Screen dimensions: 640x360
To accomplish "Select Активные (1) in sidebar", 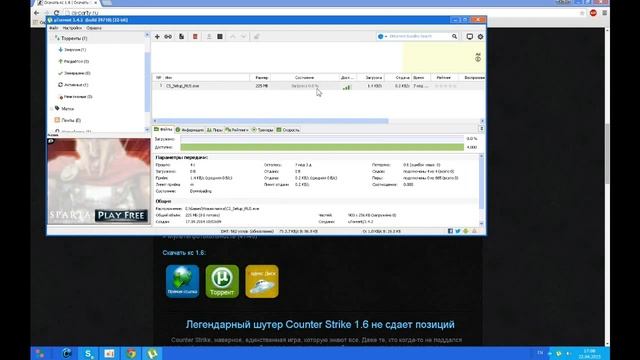I will 73,85.
